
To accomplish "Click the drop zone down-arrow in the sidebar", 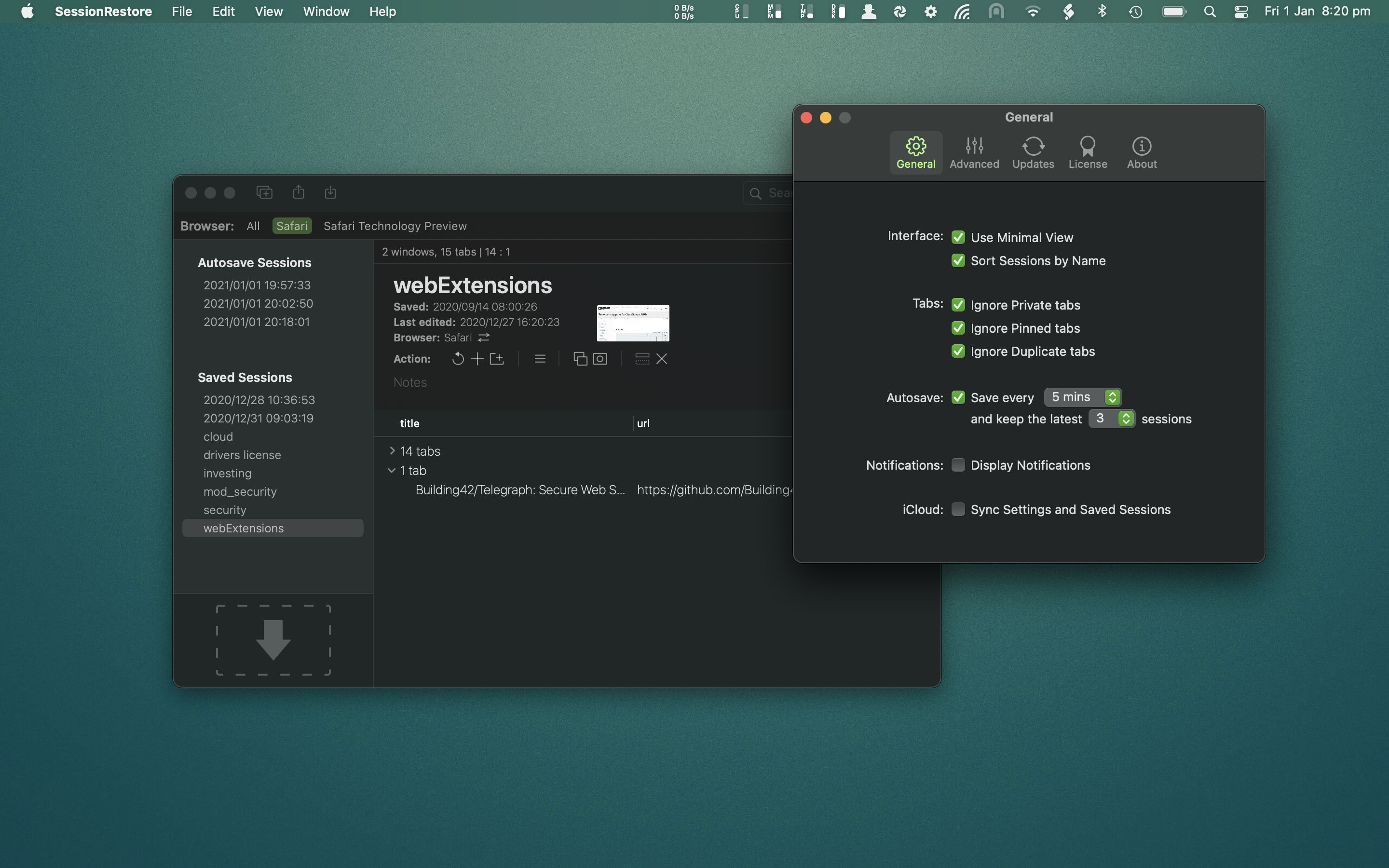I will point(273,640).
